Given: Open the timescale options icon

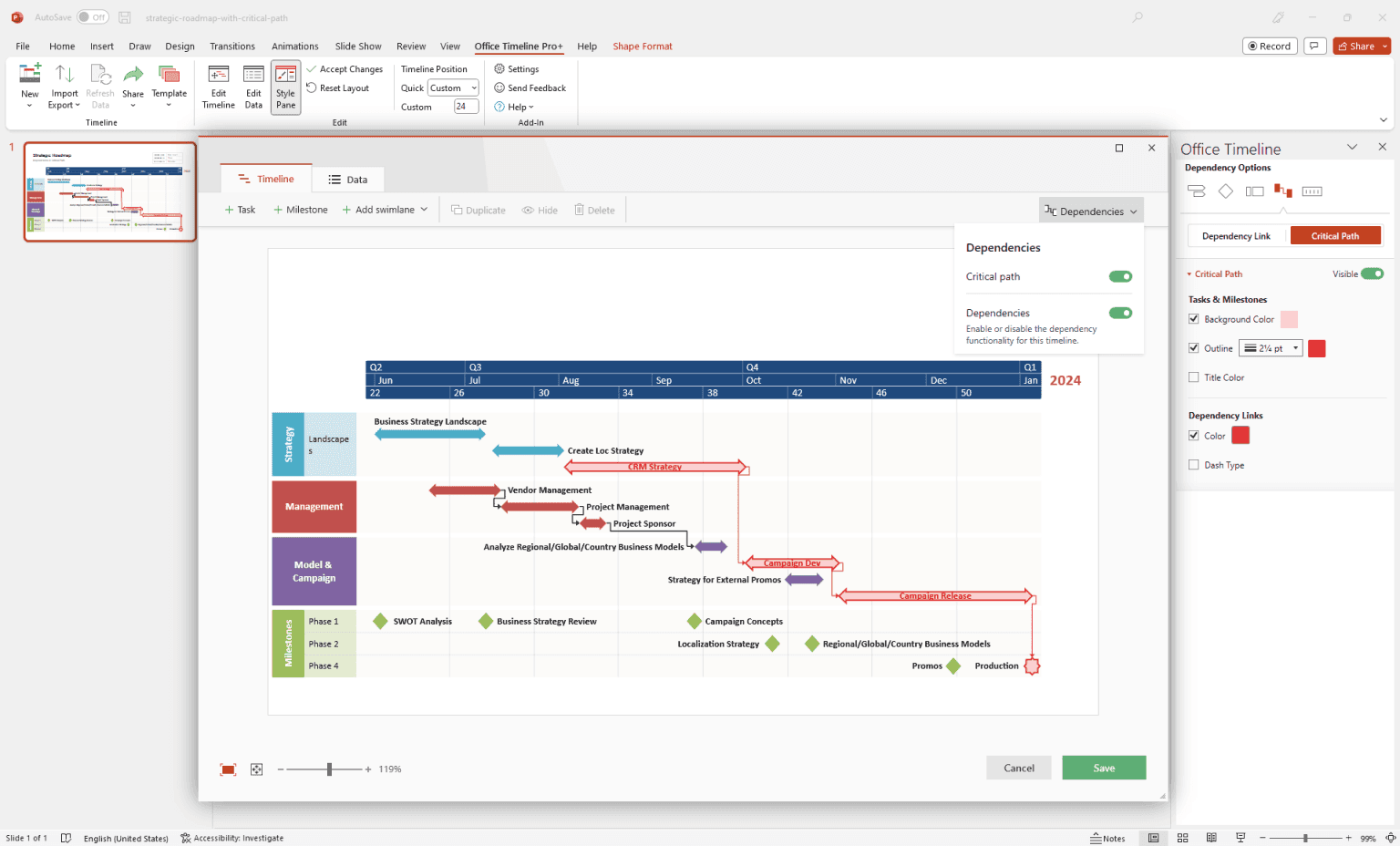Looking at the screenshot, I should pos(1312,191).
